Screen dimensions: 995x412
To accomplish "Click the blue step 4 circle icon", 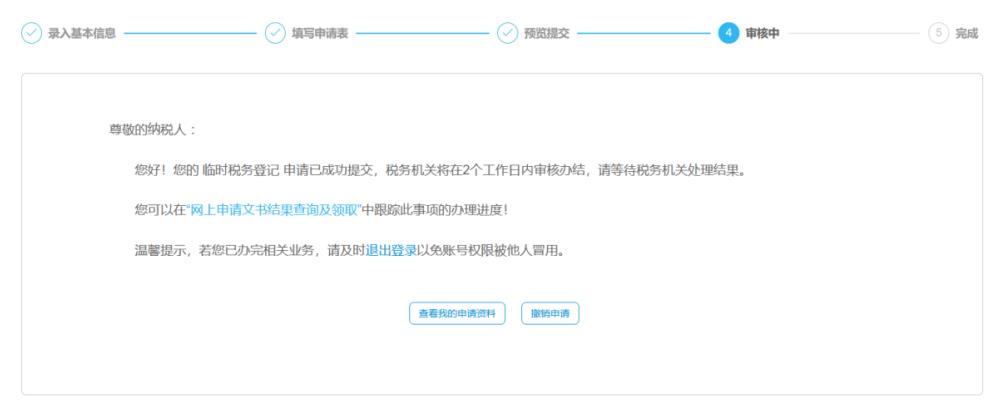I will click(x=729, y=33).
